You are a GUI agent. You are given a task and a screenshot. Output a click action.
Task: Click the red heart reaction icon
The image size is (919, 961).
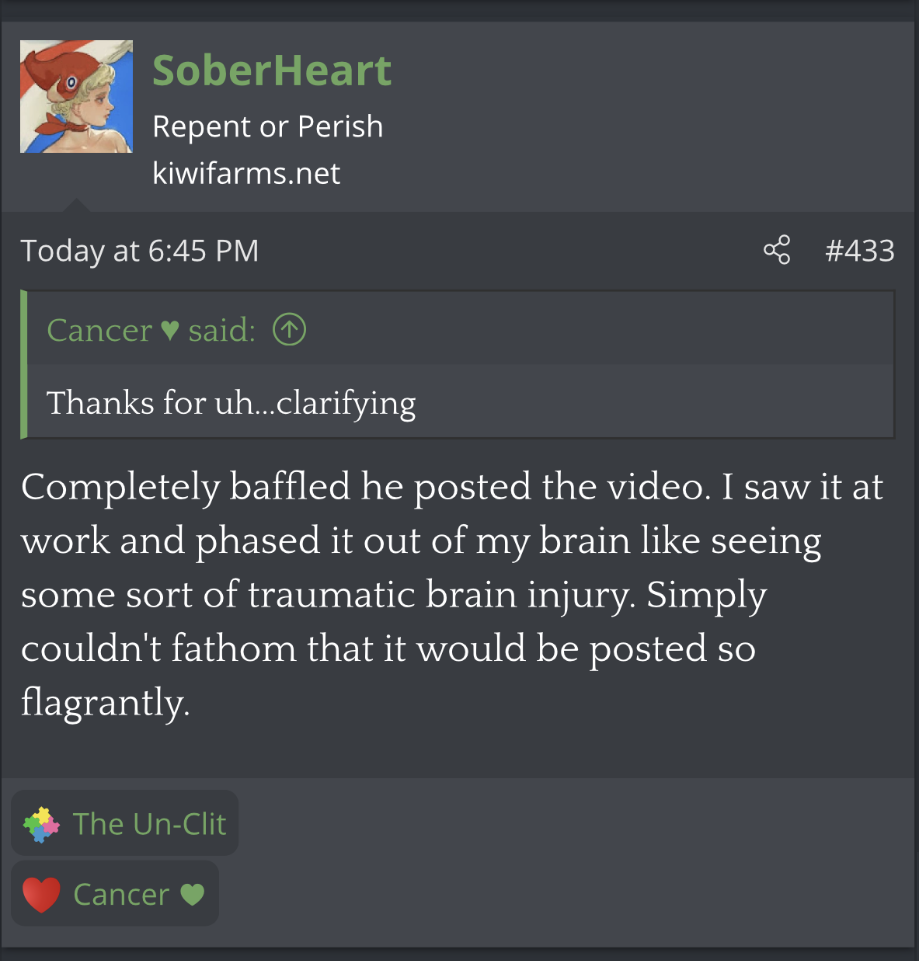41,895
